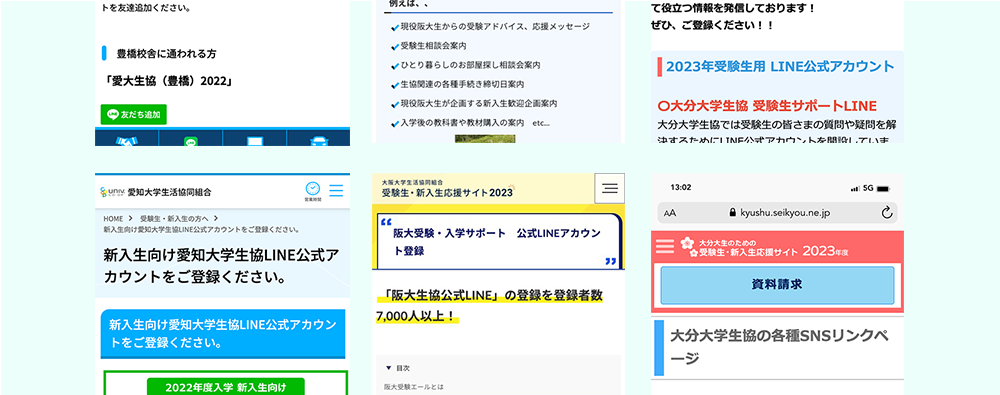Go to the HOME breadcrumb link
This screenshot has width=1000, height=395.
[113, 218]
